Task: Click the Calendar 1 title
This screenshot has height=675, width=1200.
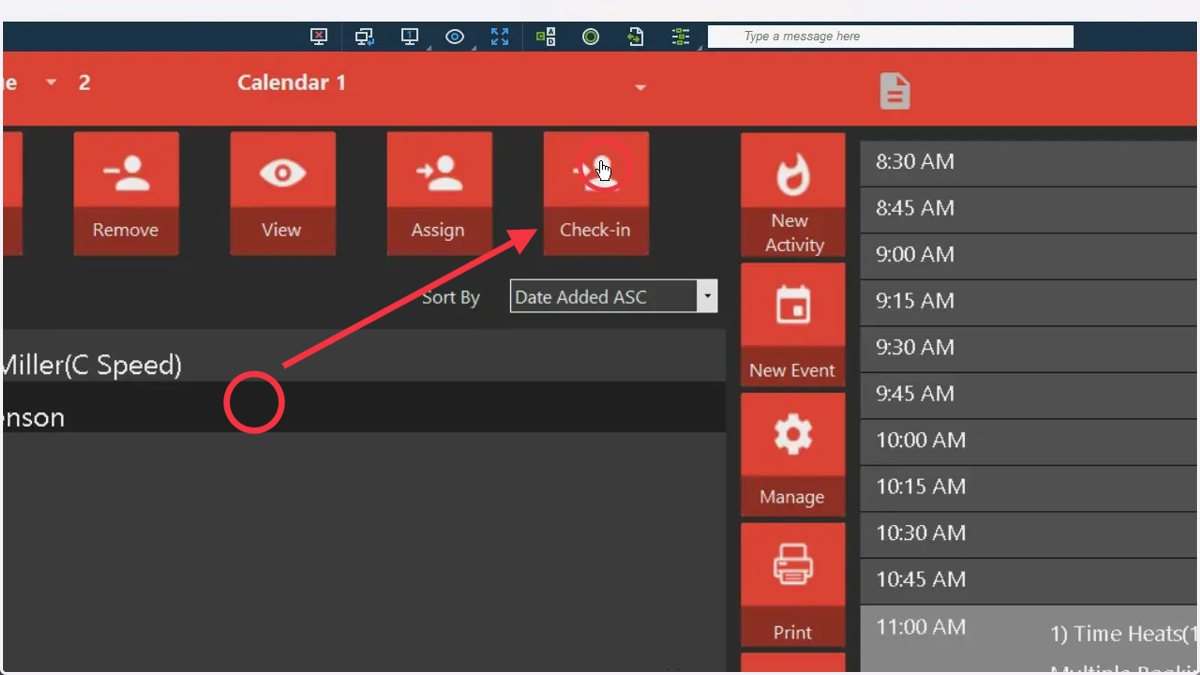Action: tap(291, 83)
